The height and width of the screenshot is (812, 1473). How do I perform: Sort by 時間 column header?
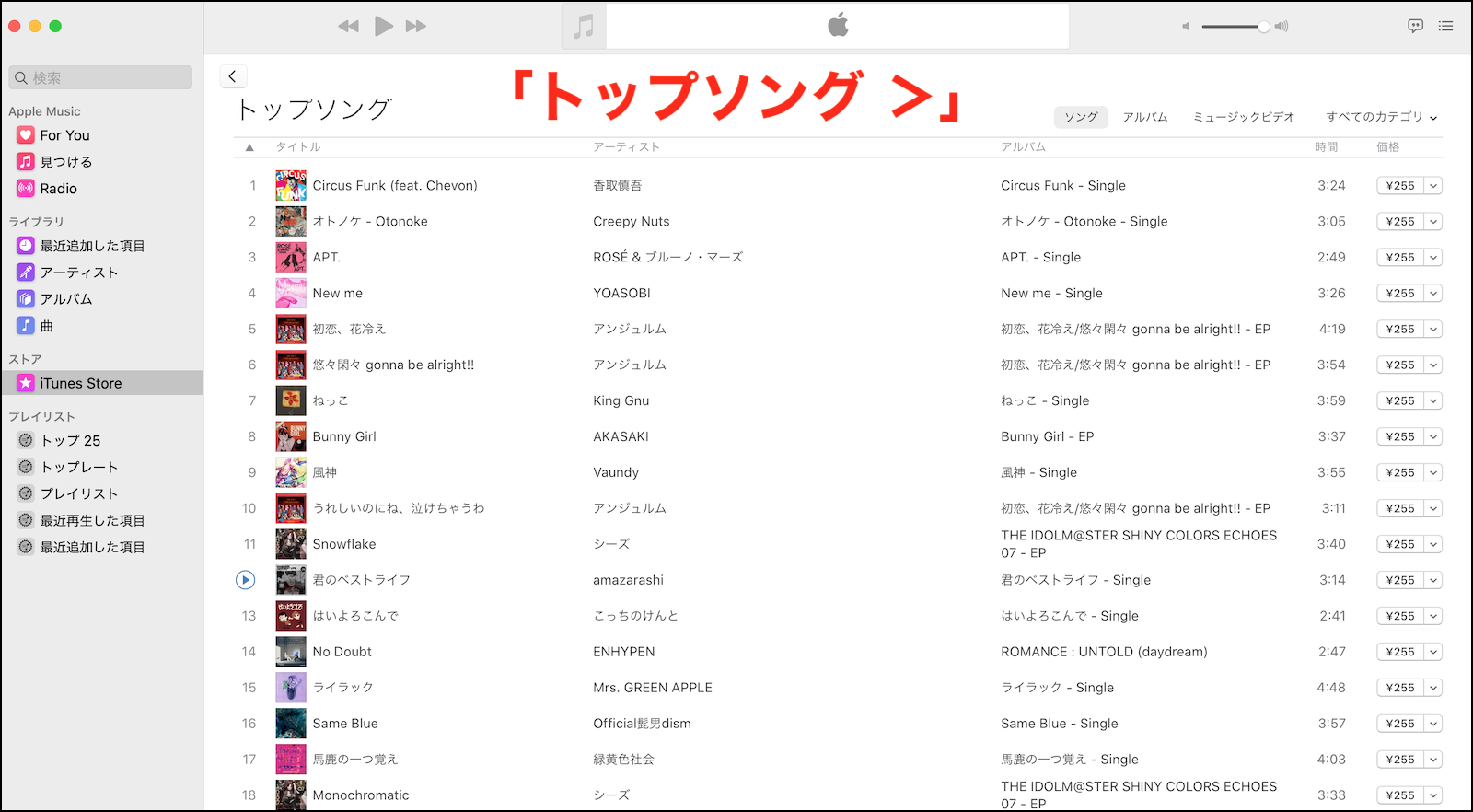tap(1327, 147)
